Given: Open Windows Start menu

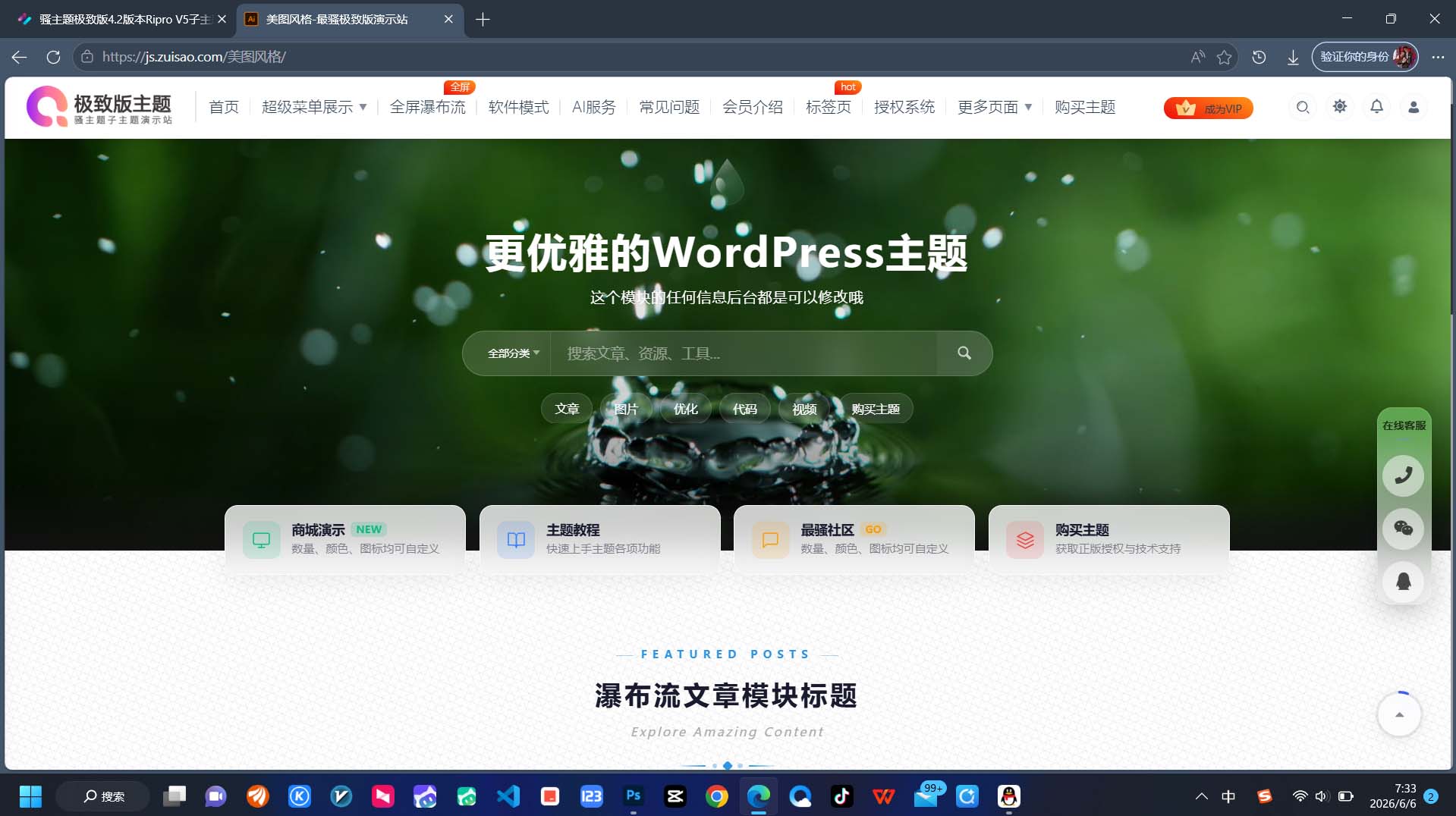Looking at the screenshot, I should 30,796.
